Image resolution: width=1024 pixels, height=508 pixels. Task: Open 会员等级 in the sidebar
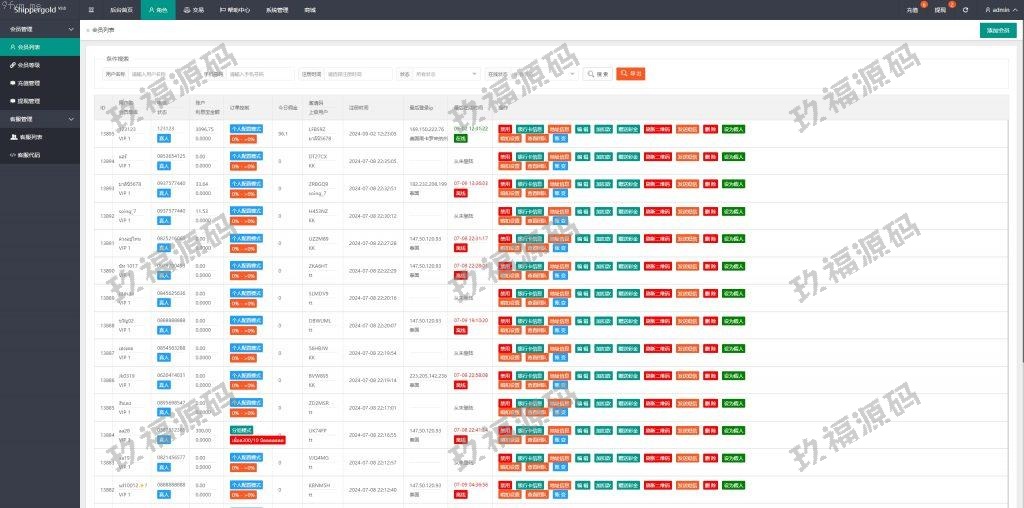pyautogui.click(x=29, y=65)
